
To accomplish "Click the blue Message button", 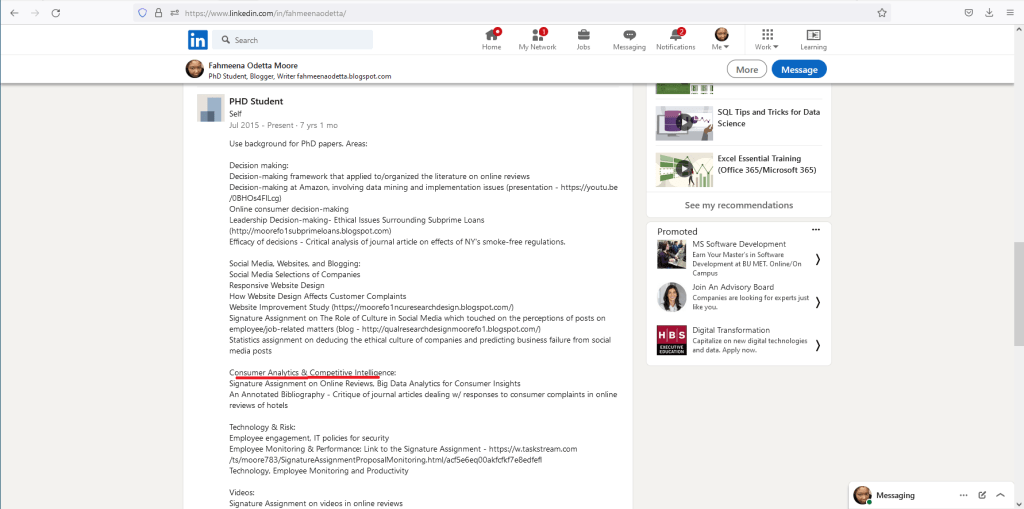I will [x=799, y=69].
